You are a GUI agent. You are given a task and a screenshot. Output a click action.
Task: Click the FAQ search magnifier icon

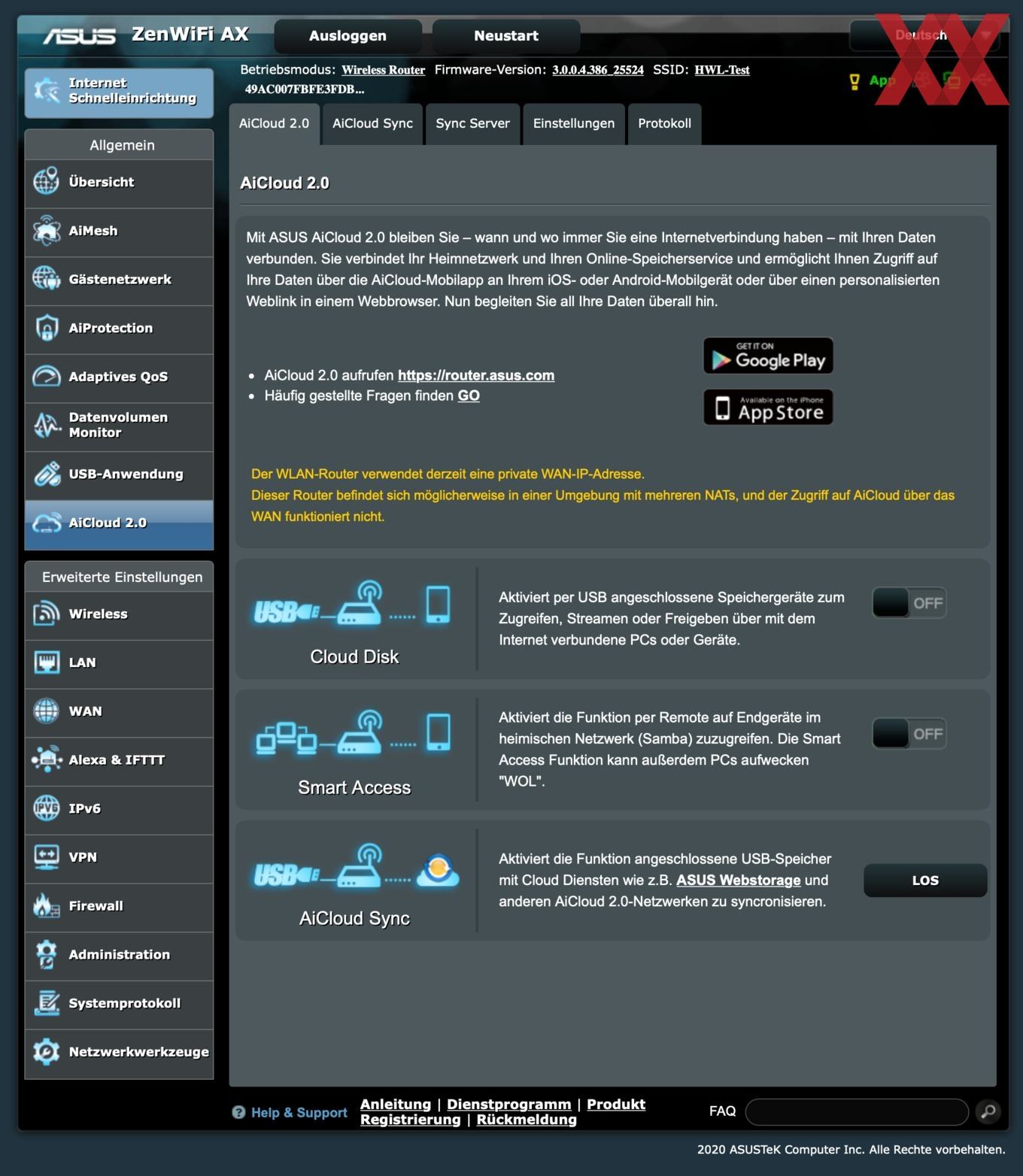tap(988, 1111)
